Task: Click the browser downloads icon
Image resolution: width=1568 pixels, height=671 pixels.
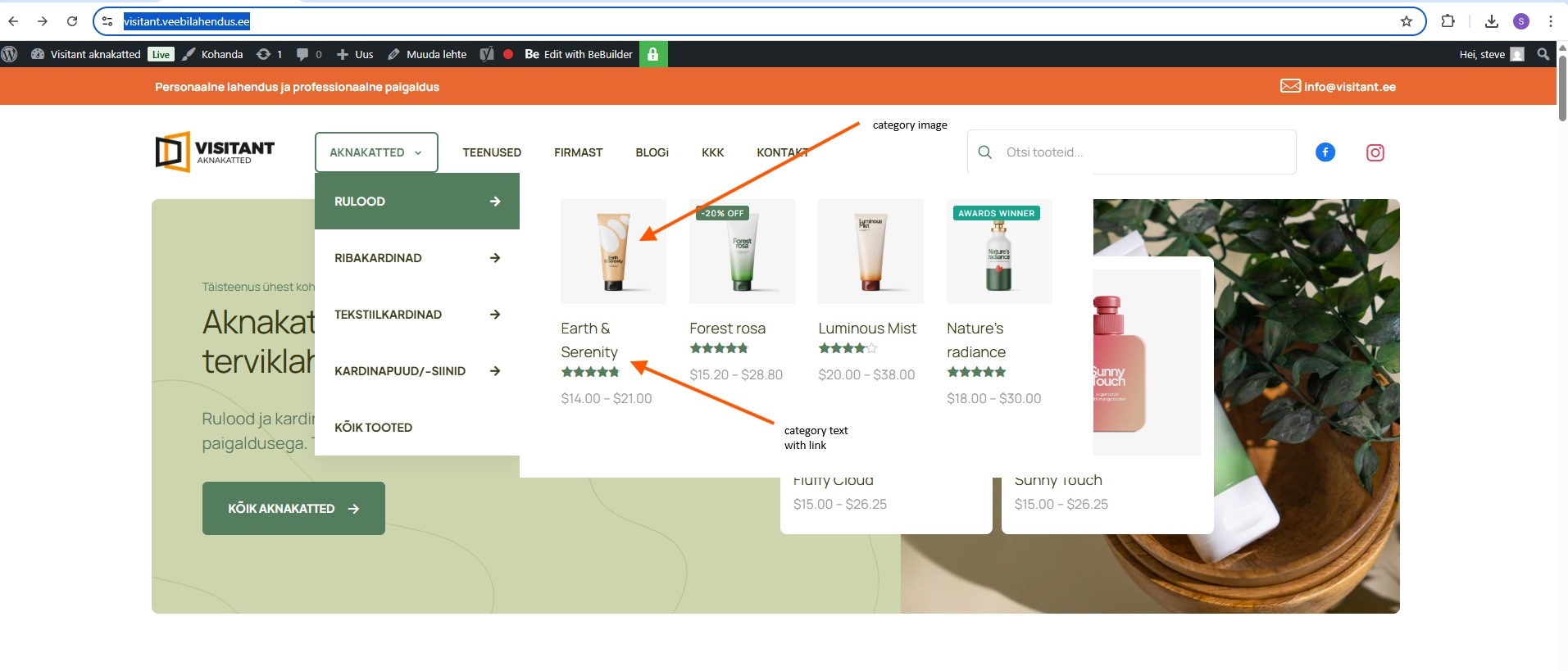Action: [1491, 21]
